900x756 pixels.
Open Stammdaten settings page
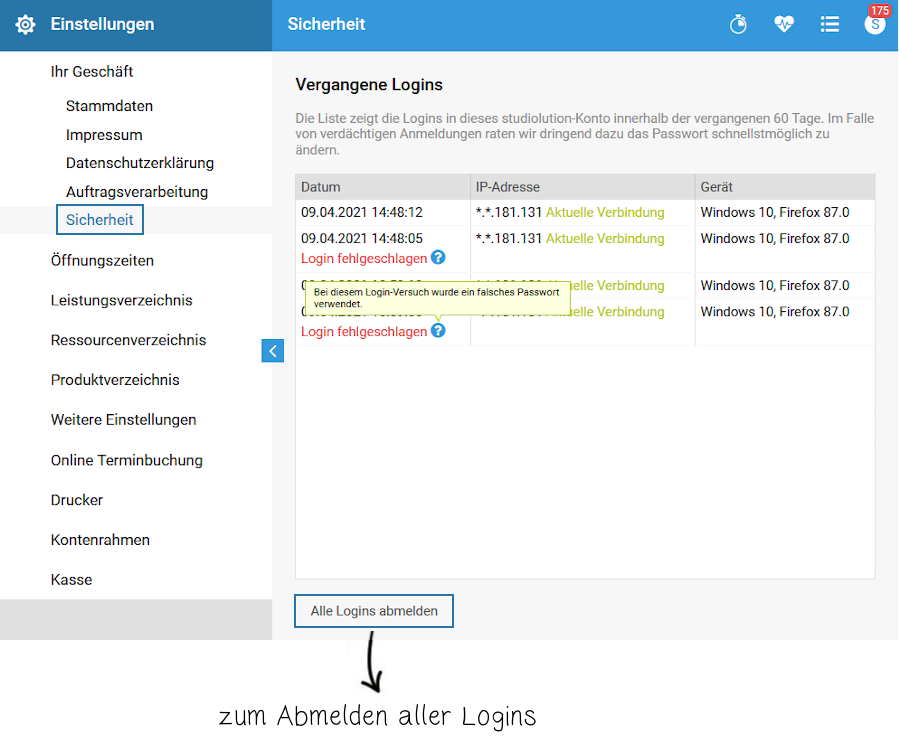click(109, 106)
